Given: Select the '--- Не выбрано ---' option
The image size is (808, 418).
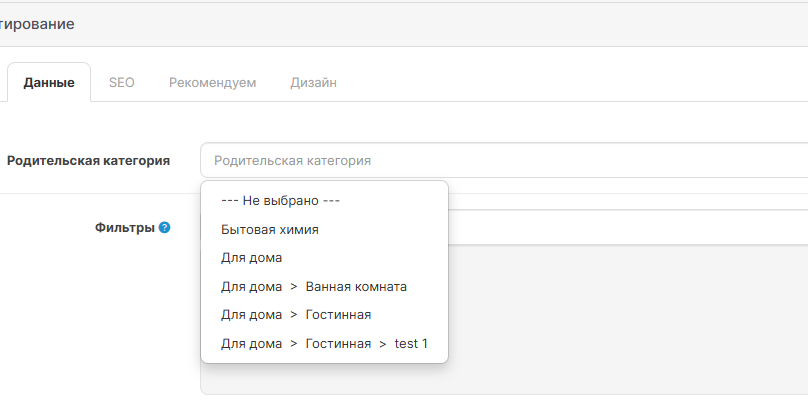Looking at the screenshot, I should pyautogui.click(x=281, y=201).
